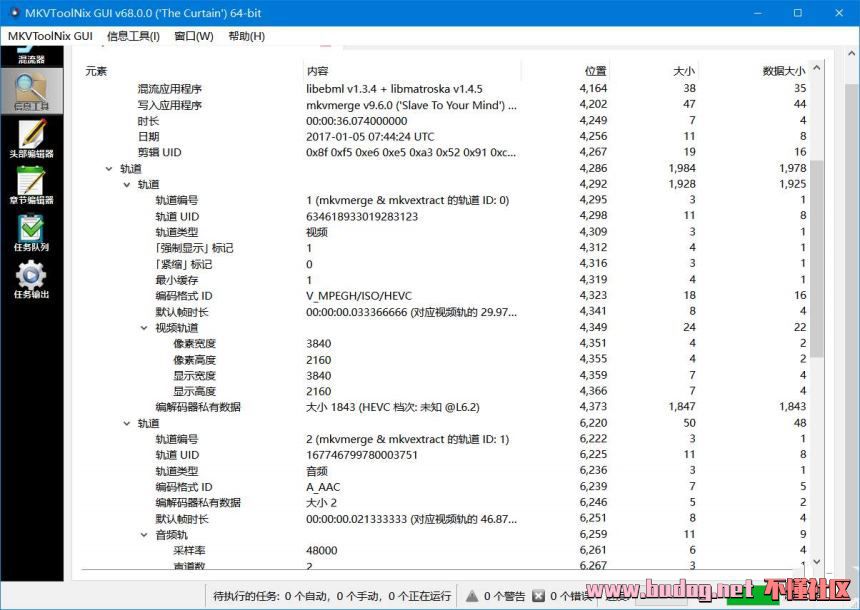This screenshot has height=610, width=860.
Task: Open the 信息工具(I) menu
Action: 133,36
